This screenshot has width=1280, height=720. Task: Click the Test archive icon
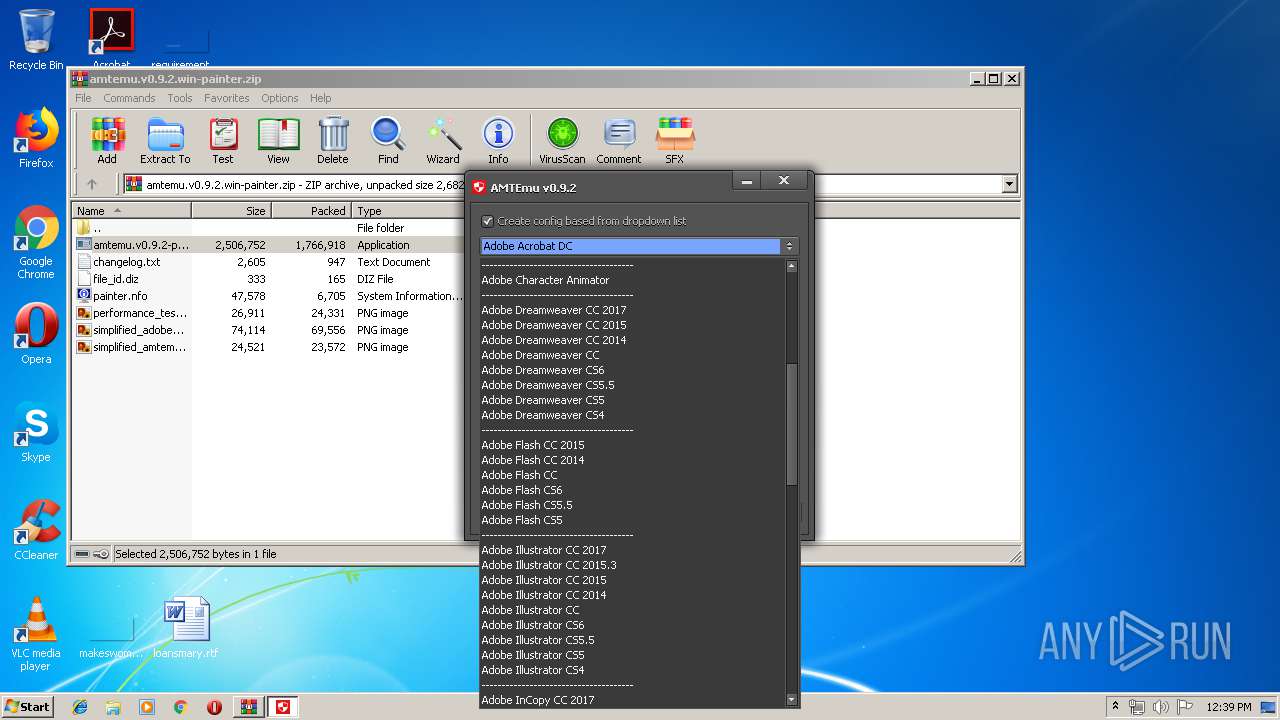tap(223, 140)
